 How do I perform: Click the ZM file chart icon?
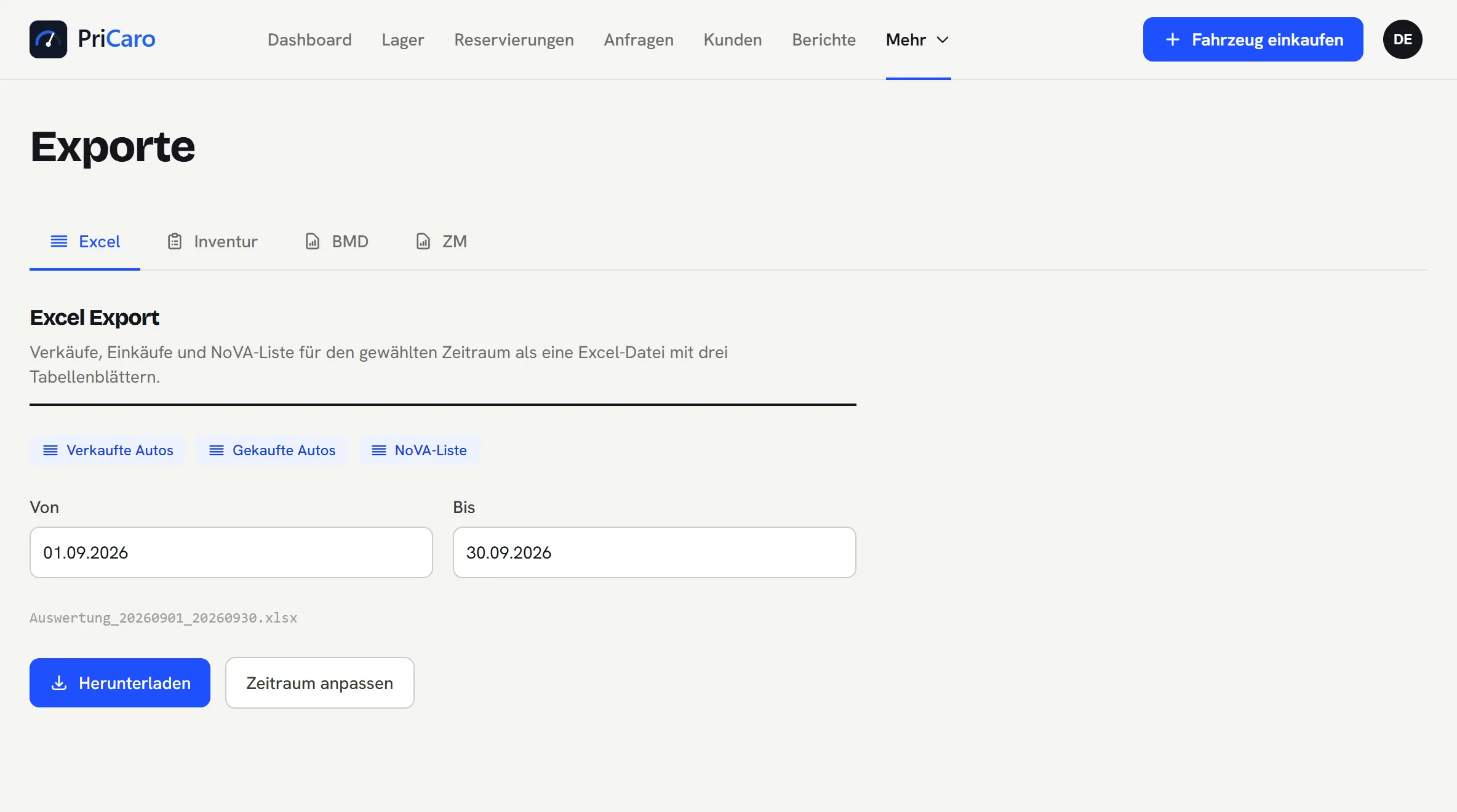pyautogui.click(x=423, y=241)
